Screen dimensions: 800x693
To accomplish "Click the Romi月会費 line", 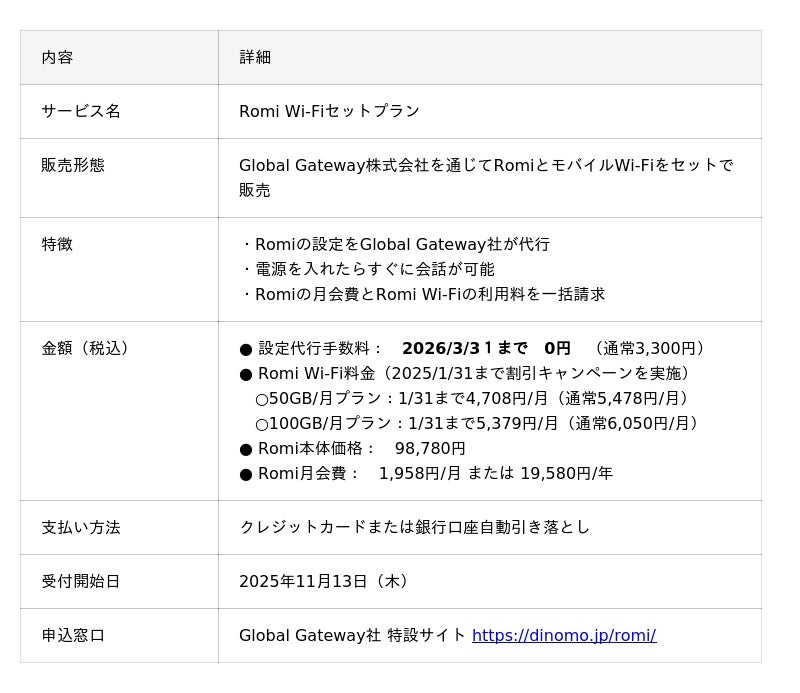I will point(426,473).
